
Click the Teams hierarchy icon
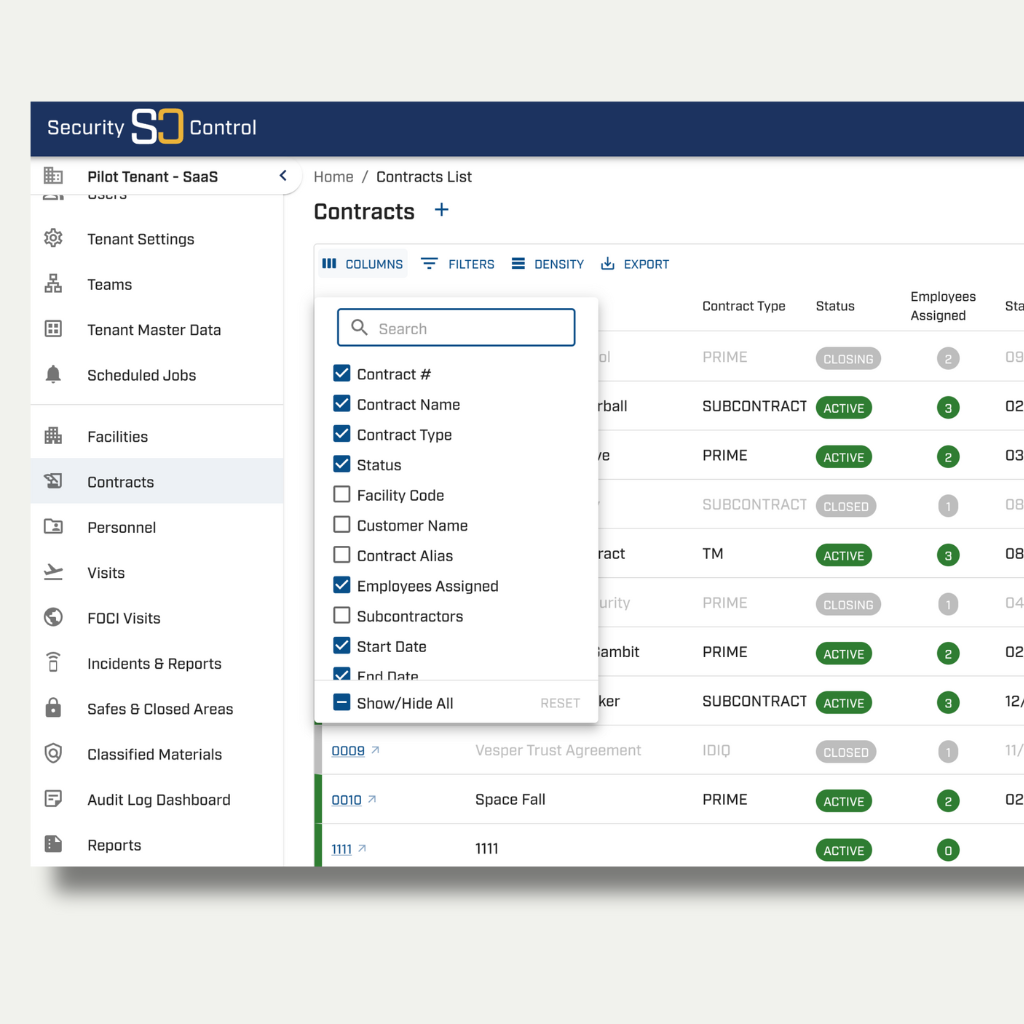[53, 284]
